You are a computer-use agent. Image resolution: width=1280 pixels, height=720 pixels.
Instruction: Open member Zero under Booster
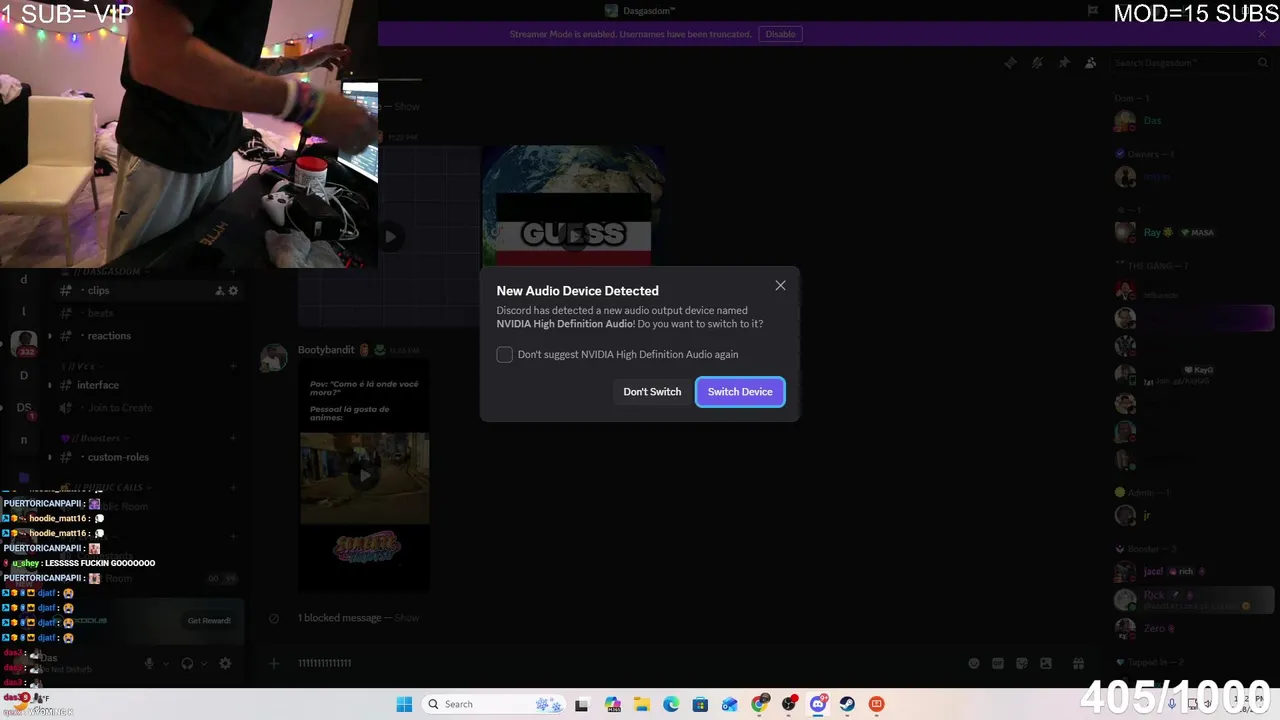coord(1193,629)
